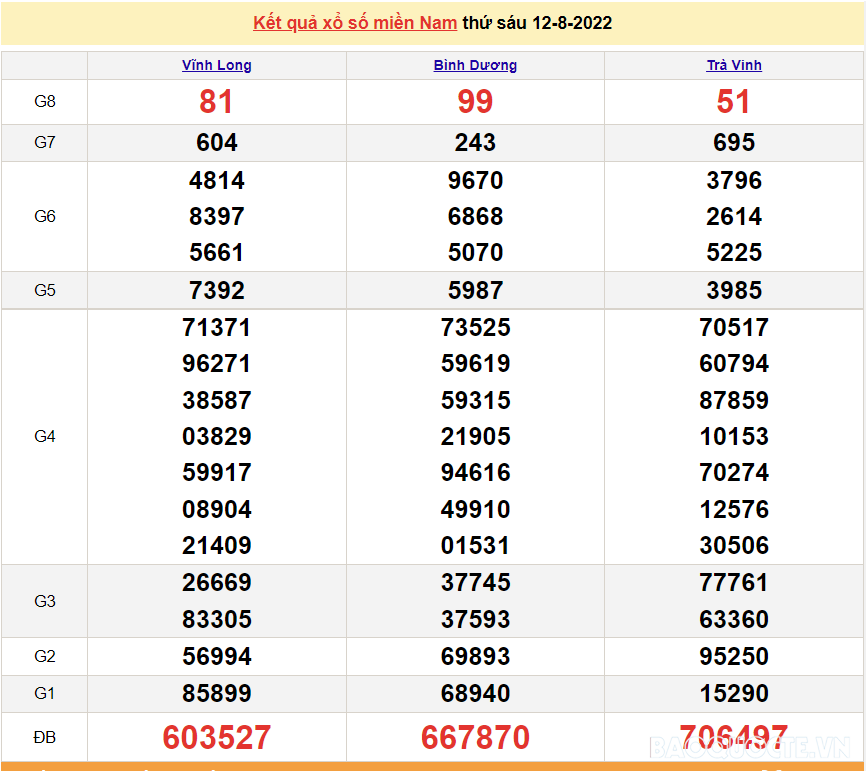Image resolution: width=866 pixels, height=771 pixels.
Task: Click the G2 result 69893
Action: click(x=475, y=657)
